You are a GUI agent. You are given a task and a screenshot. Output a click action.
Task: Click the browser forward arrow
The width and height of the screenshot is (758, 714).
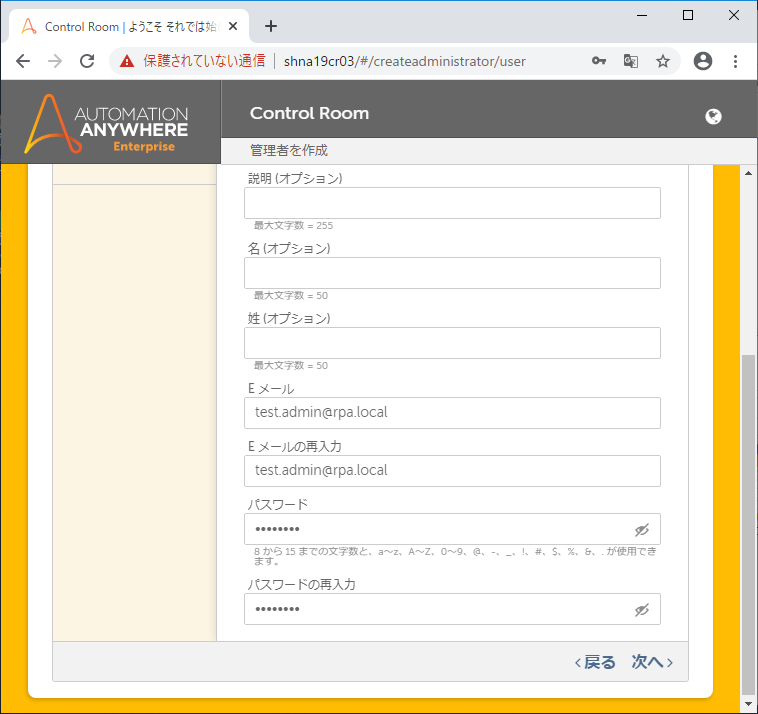coord(55,61)
